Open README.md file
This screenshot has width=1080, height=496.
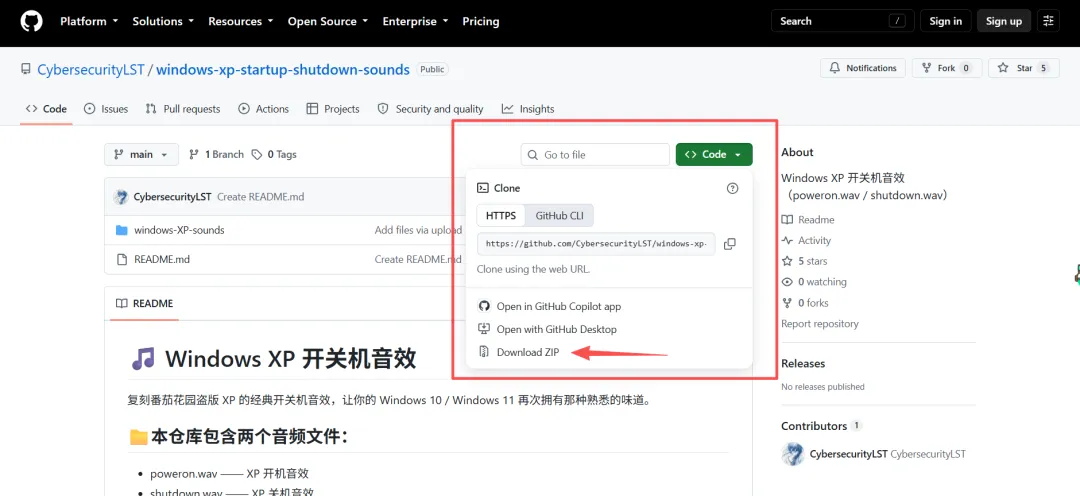(x=162, y=260)
